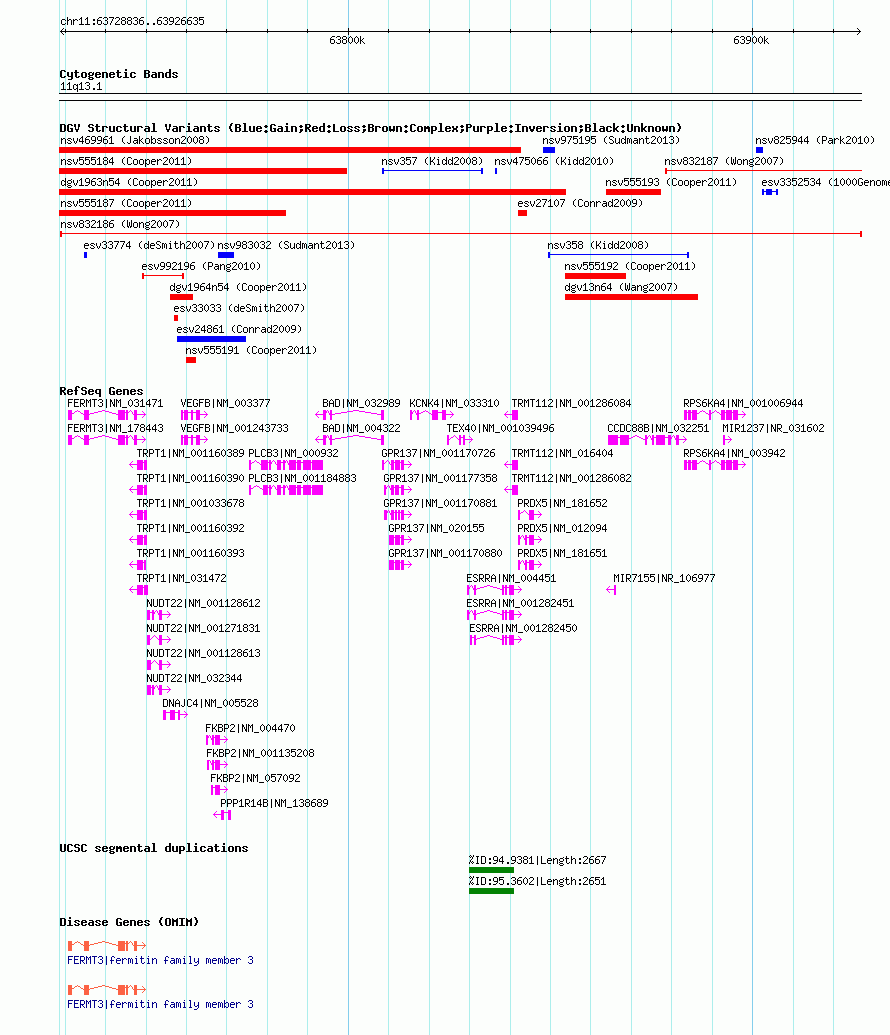Image resolution: width=890 pixels, height=1035 pixels.
Task: Open the MIR1237|NR_031602 gene glyph
Action: click(728, 440)
